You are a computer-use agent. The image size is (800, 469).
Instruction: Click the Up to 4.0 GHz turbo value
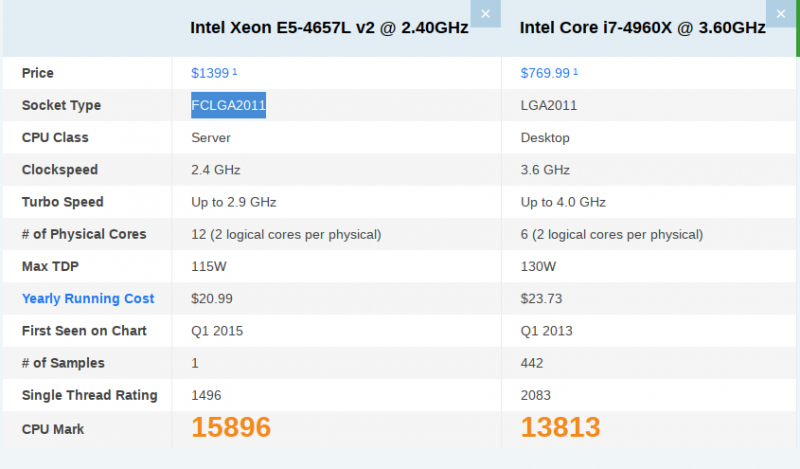tap(563, 202)
